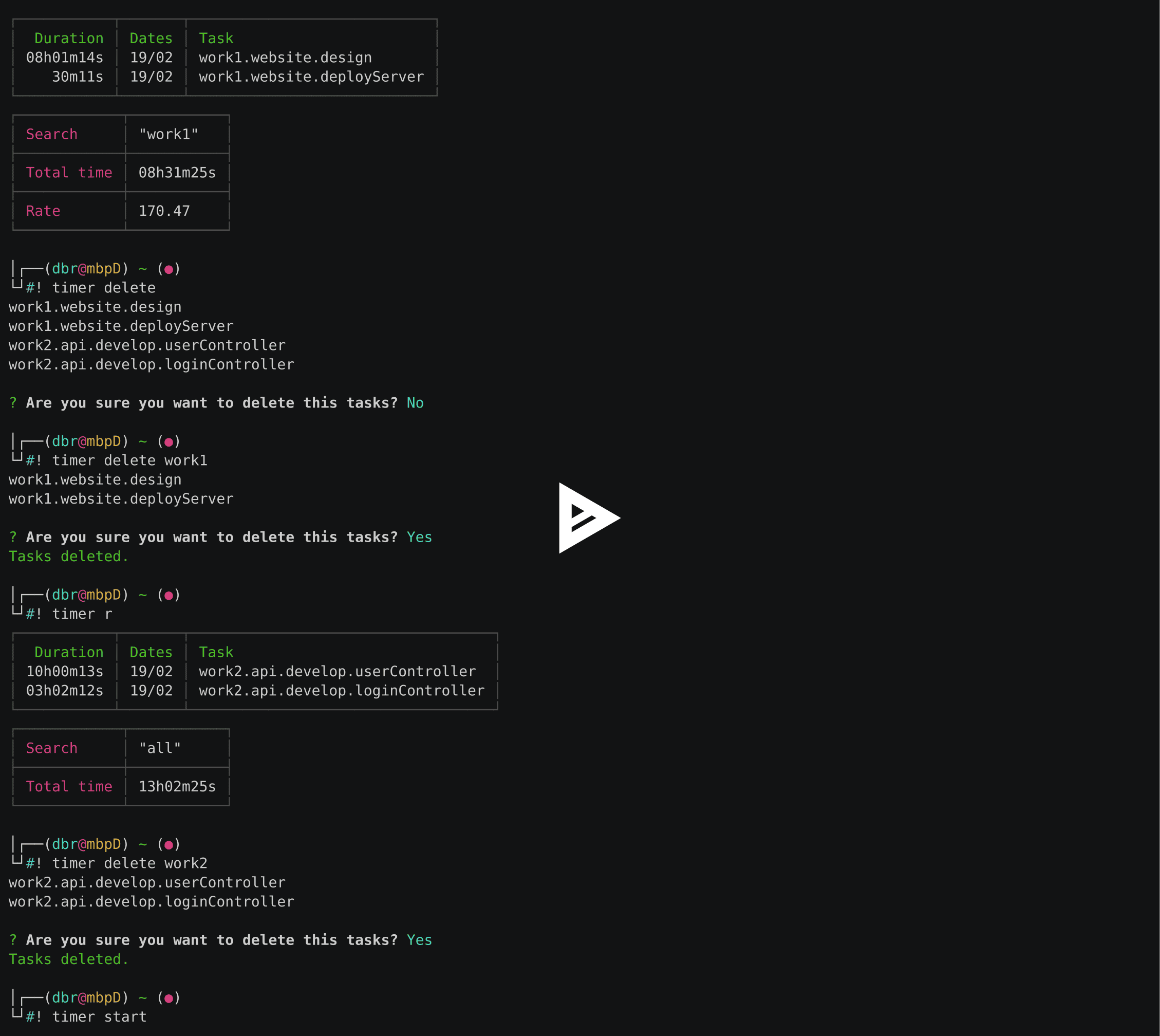Click "08h01m14s" duration cell

[x=65, y=58]
